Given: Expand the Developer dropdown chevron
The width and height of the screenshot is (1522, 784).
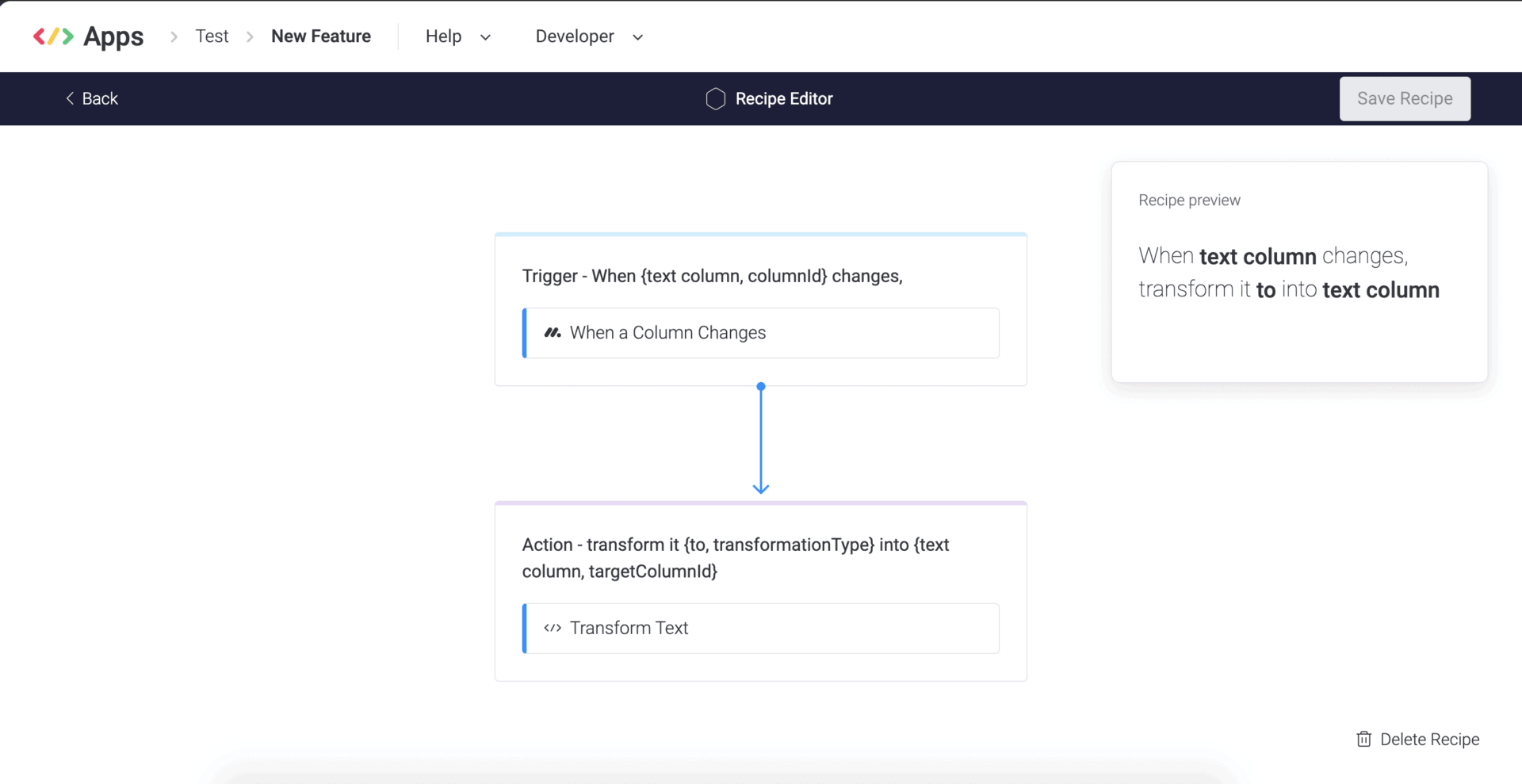Looking at the screenshot, I should (638, 37).
